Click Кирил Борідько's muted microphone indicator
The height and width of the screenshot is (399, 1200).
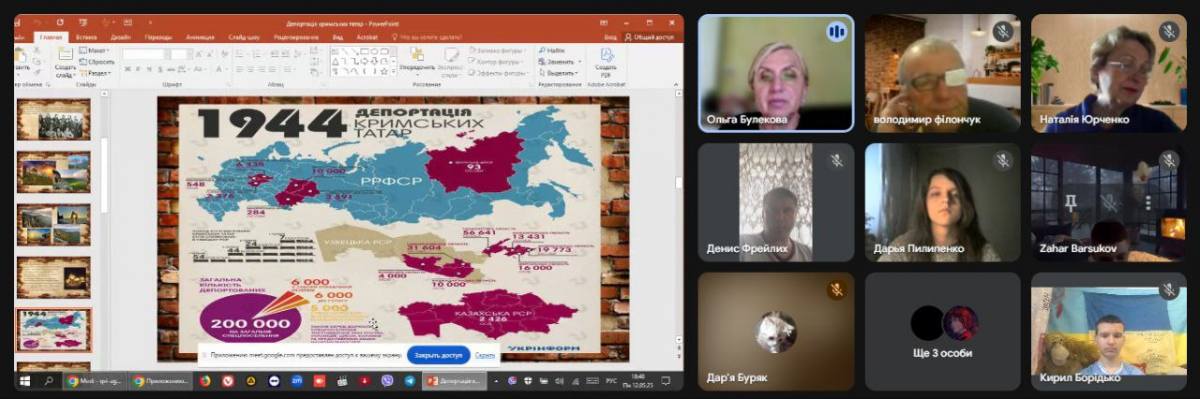click(x=1168, y=290)
